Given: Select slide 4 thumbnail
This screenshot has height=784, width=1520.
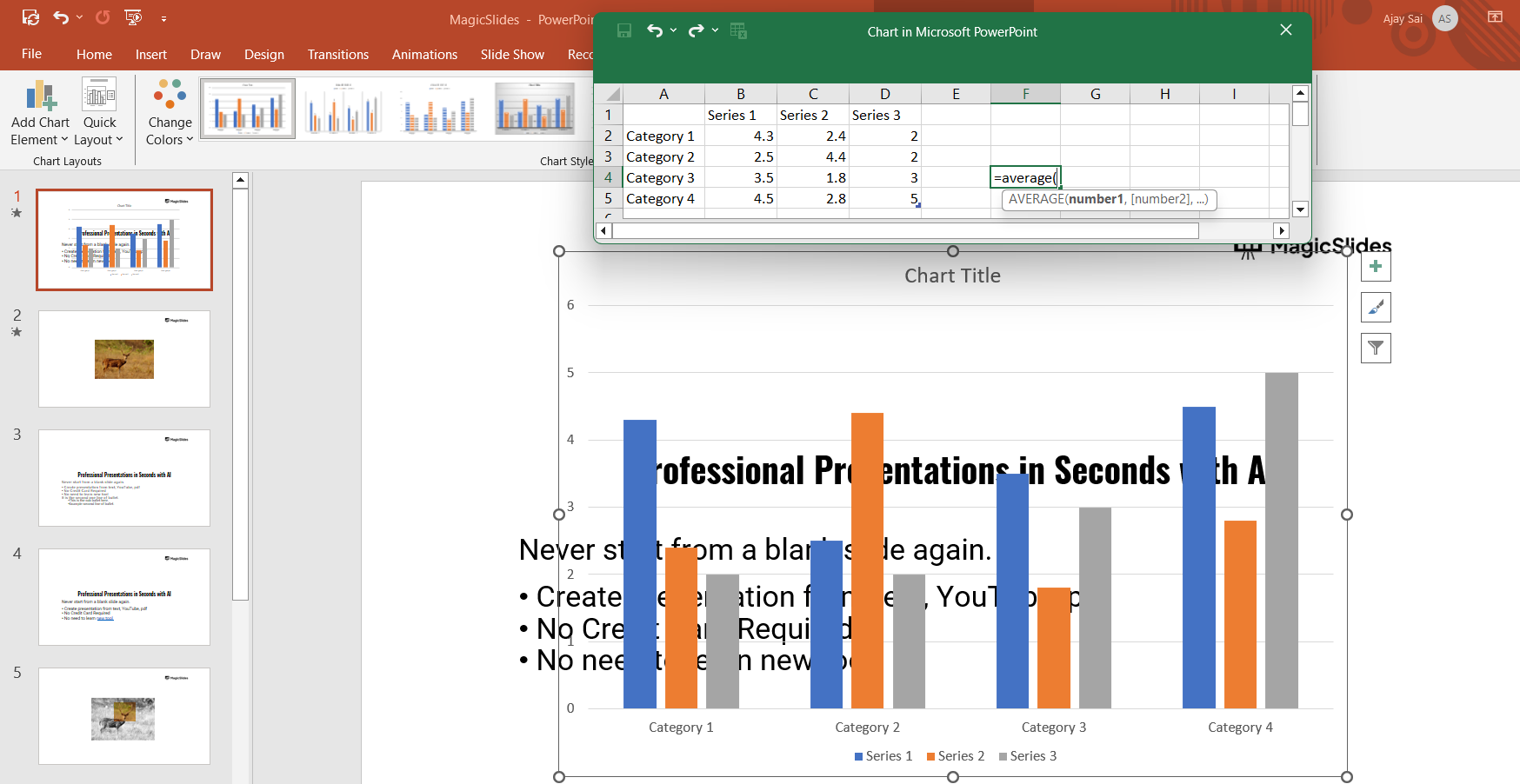Looking at the screenshot, I should tap(124, 597).
